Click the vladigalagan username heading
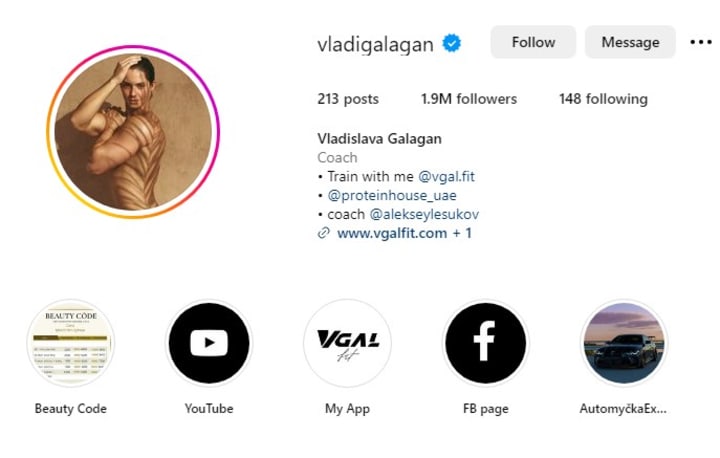This screenshot has width=720, height=458. [x=375, y=45]
